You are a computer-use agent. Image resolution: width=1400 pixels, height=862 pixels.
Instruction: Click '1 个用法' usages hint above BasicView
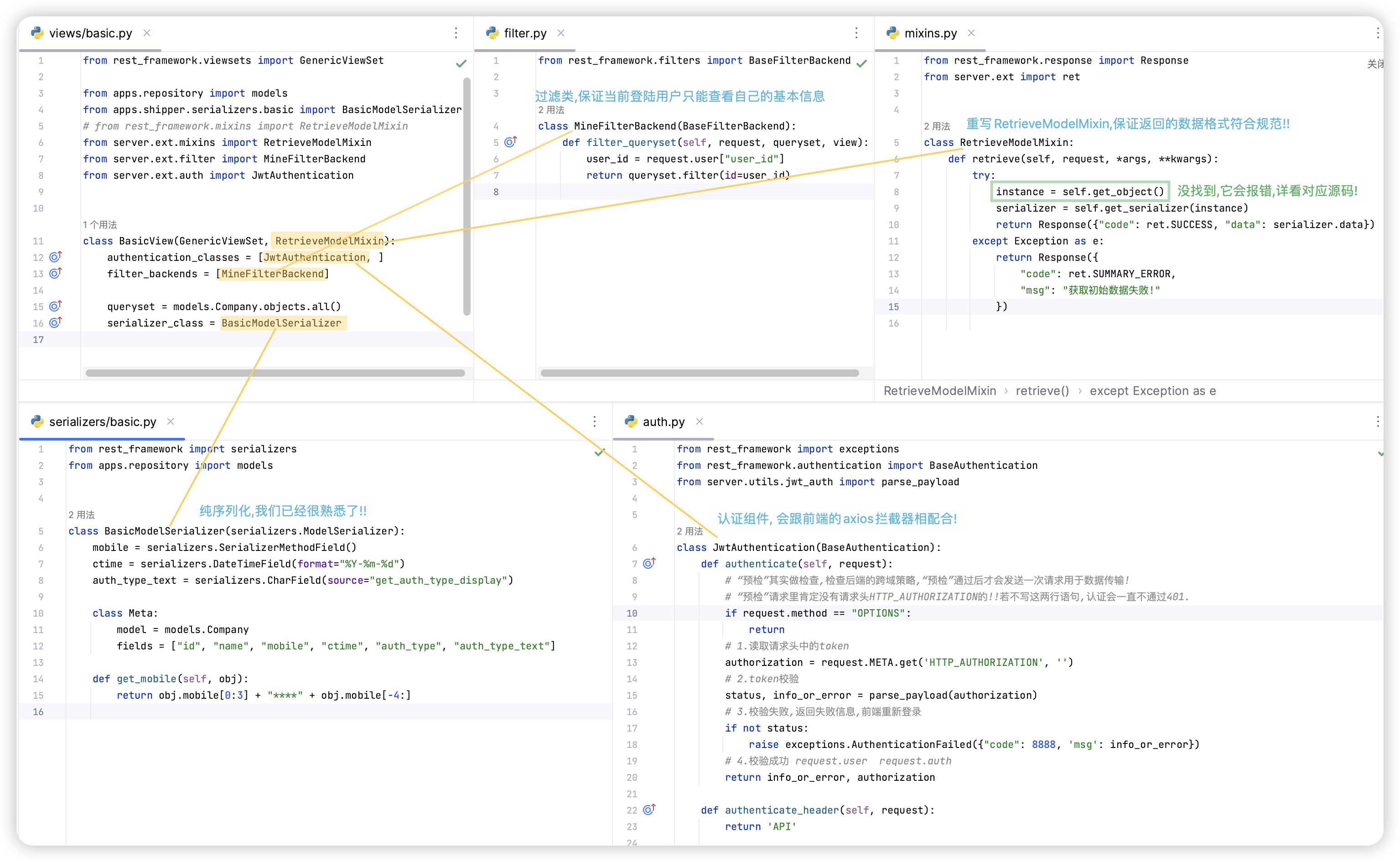(x=100, y=224)
